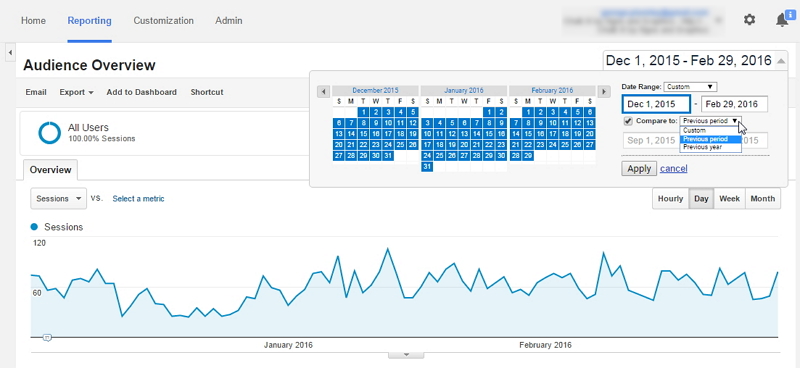The image size is (800, 368).
Task: Switch chart granularity to Hourly
Action: [670, 199]
